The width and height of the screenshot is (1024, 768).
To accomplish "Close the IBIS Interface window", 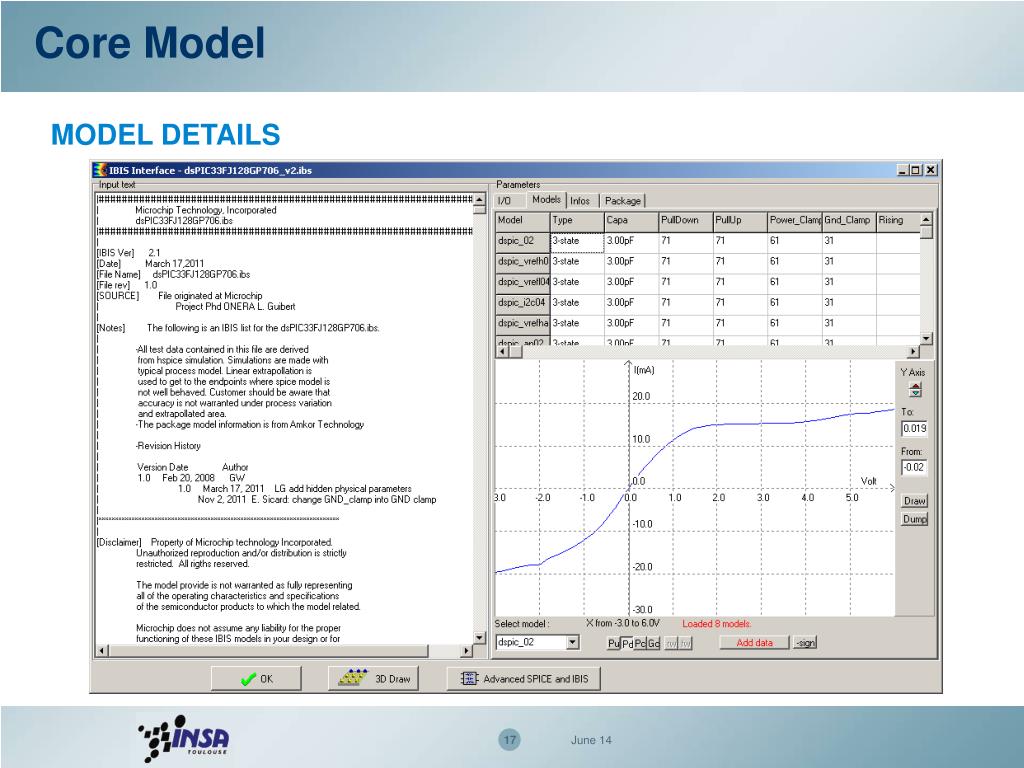I will coord(931,170).
